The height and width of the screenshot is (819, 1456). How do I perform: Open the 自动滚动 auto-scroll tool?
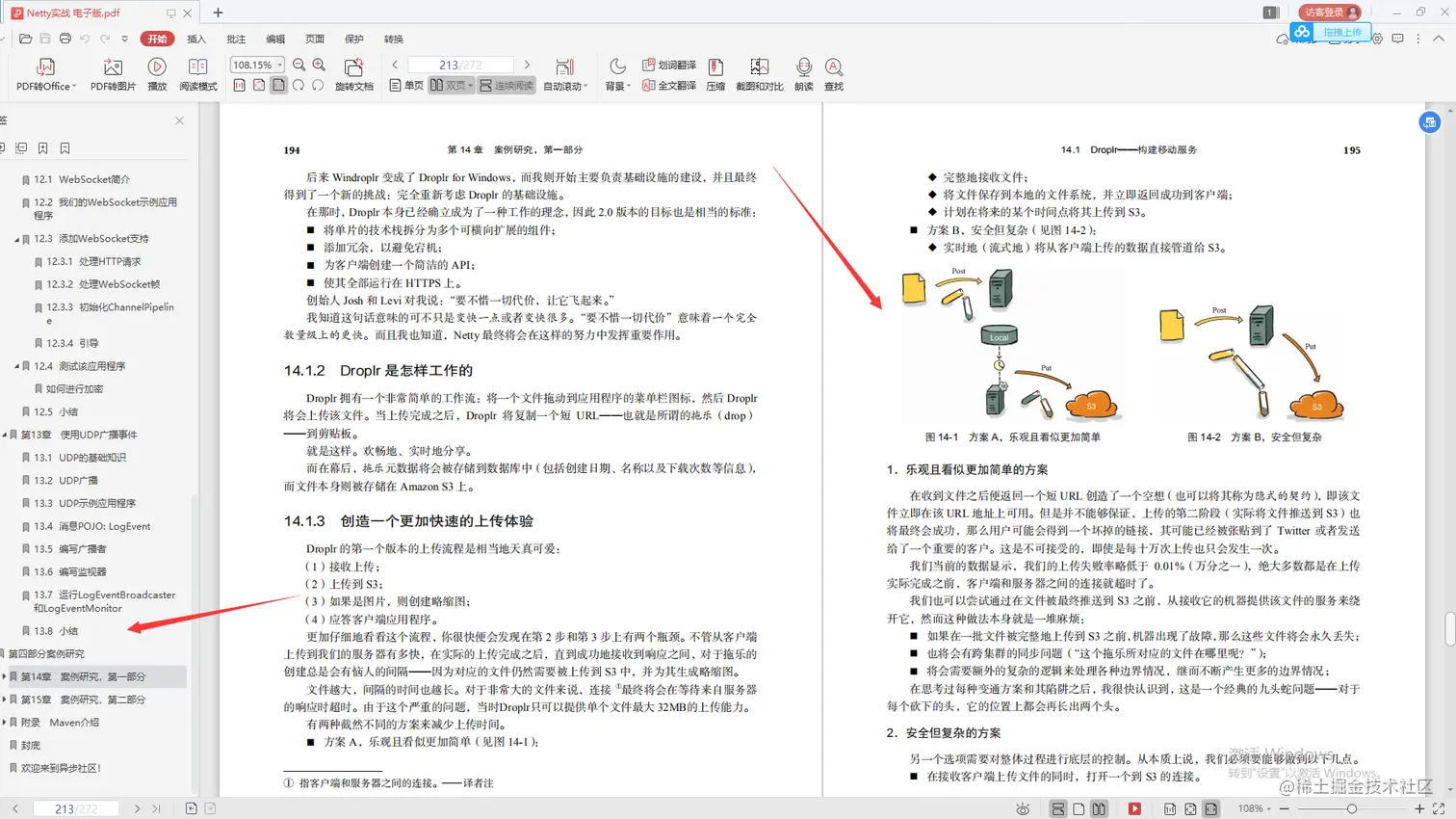(x=564, y=74)
